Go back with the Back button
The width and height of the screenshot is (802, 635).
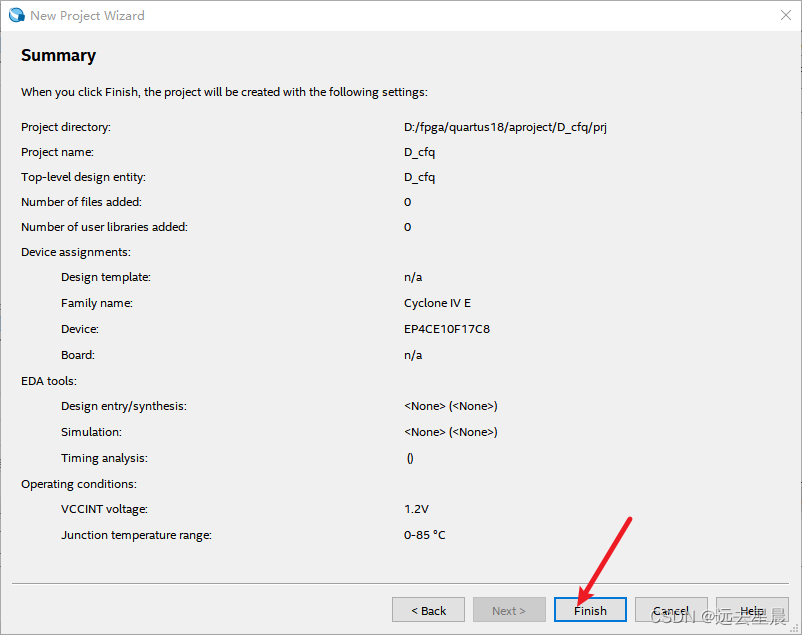pyautogui.click(x=428, y=609)
